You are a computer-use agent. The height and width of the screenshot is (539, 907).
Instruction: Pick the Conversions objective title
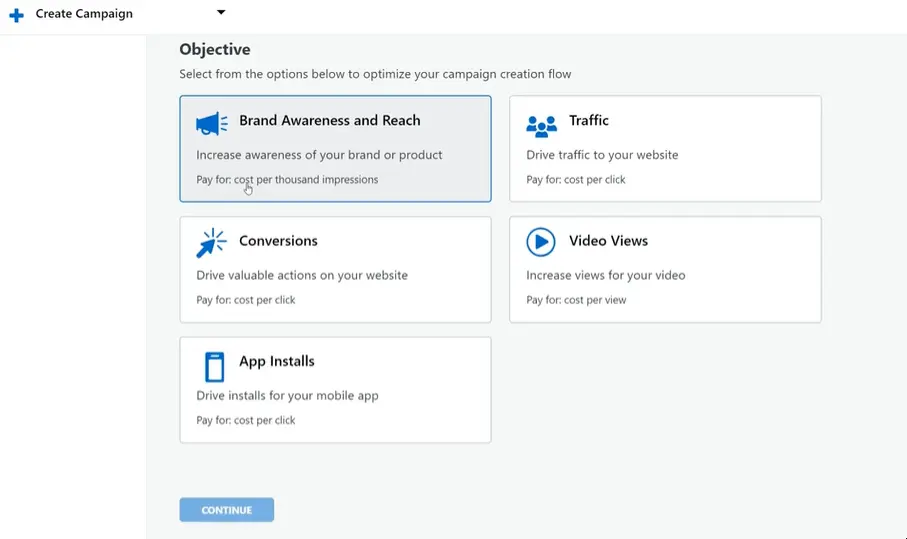[x=278, y=241]
